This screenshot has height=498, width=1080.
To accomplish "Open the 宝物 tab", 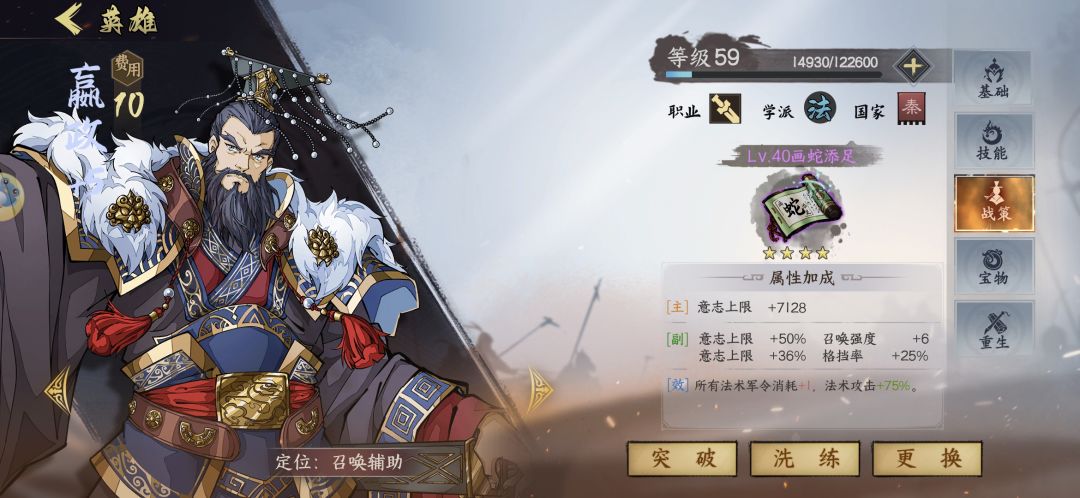I will pyautogui.click(x=993, y=266).
